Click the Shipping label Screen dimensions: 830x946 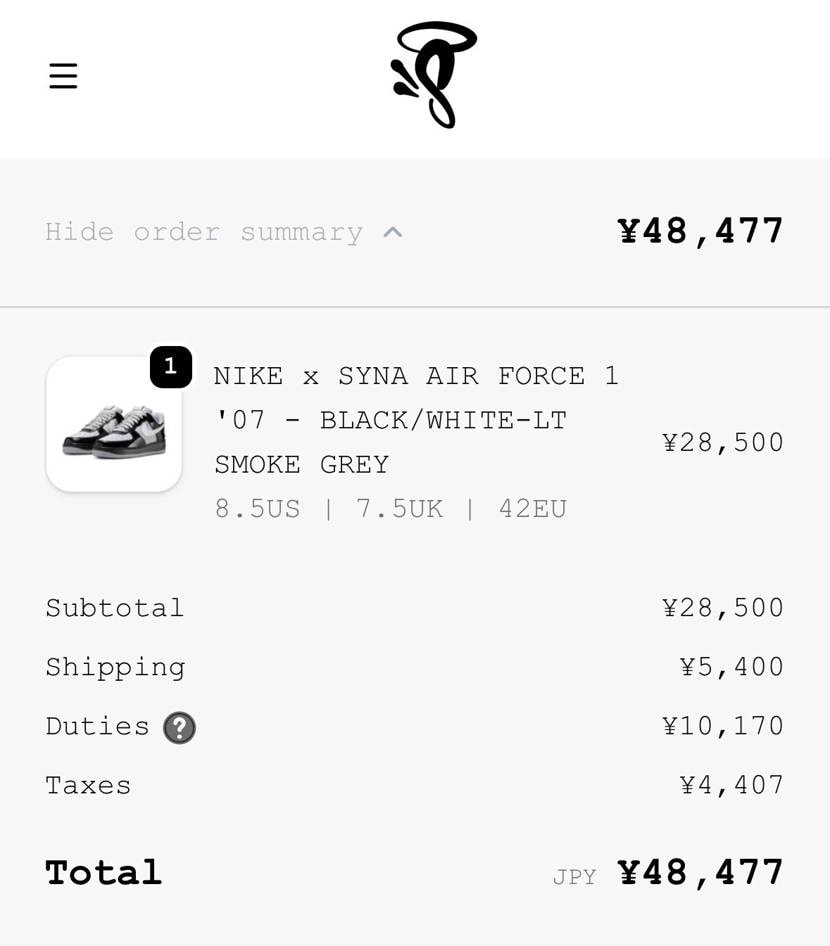coord(115,667)
